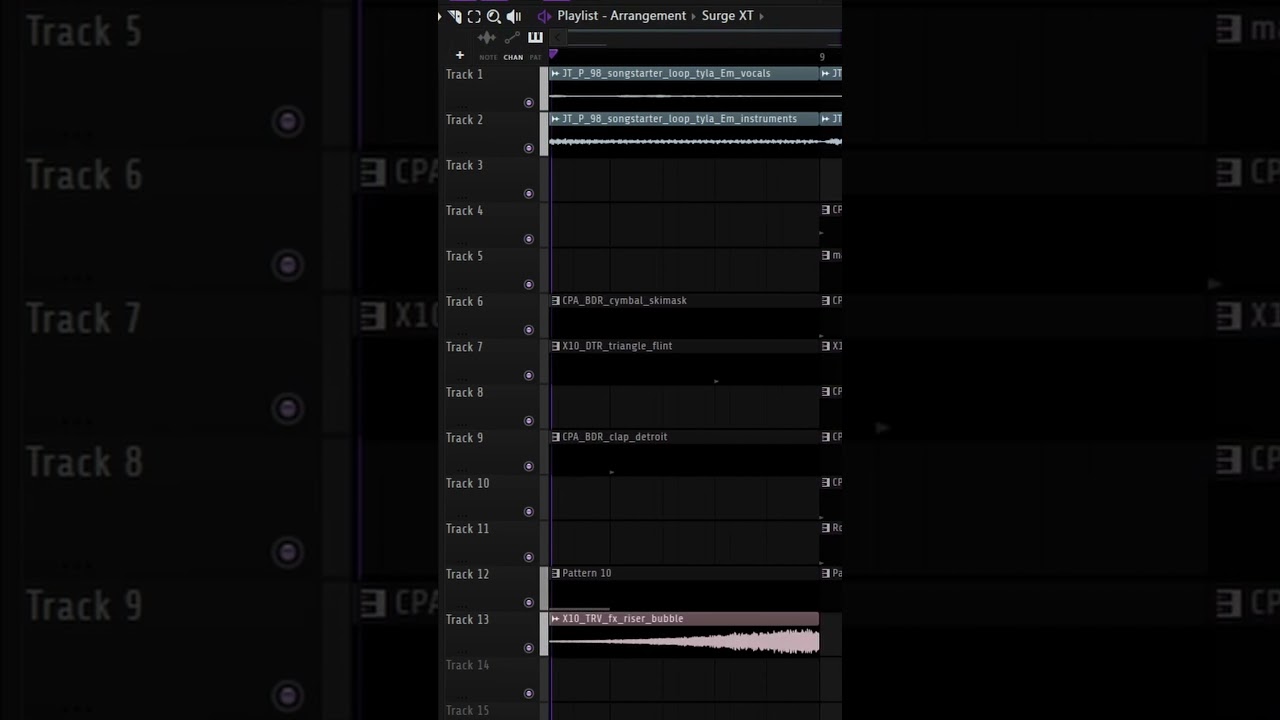Click X10_DTR_triangle_flint clip name

pos(617,346)
